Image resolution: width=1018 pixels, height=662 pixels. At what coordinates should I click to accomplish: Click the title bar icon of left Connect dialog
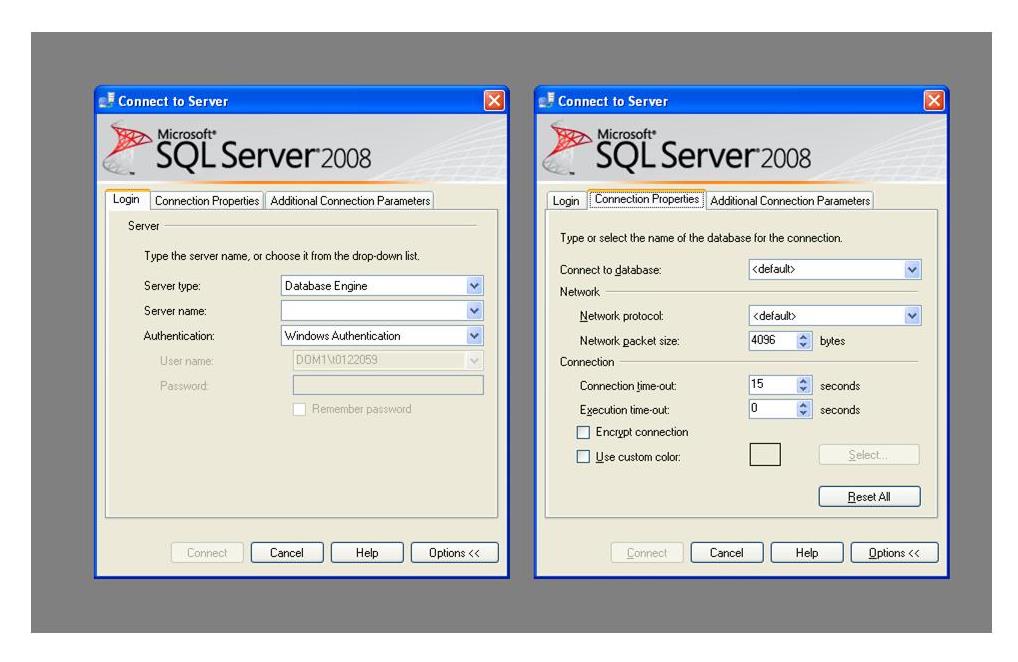pyautogui.click(x=104, y=100)
